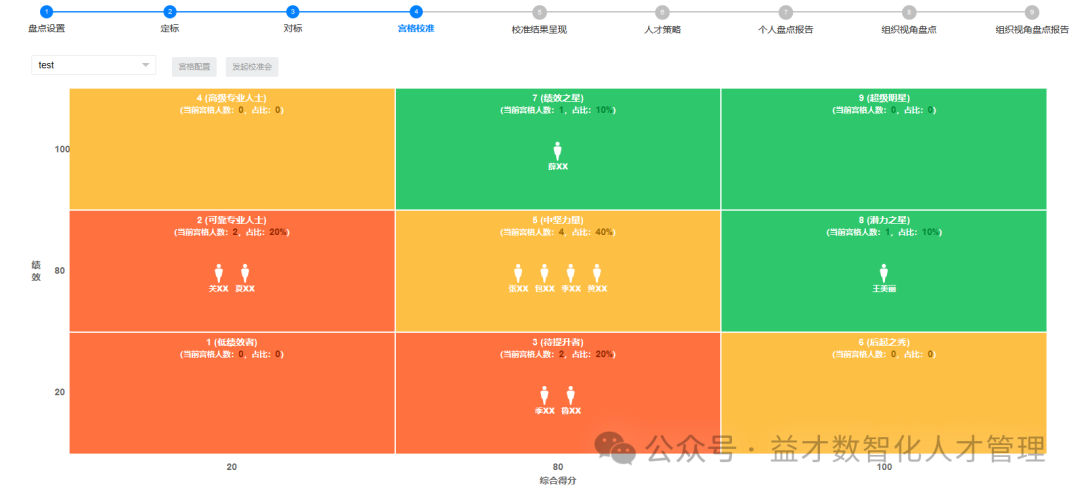Click the 9 (超级明星) cell title

pyautogui.click(x=884, y=98)
